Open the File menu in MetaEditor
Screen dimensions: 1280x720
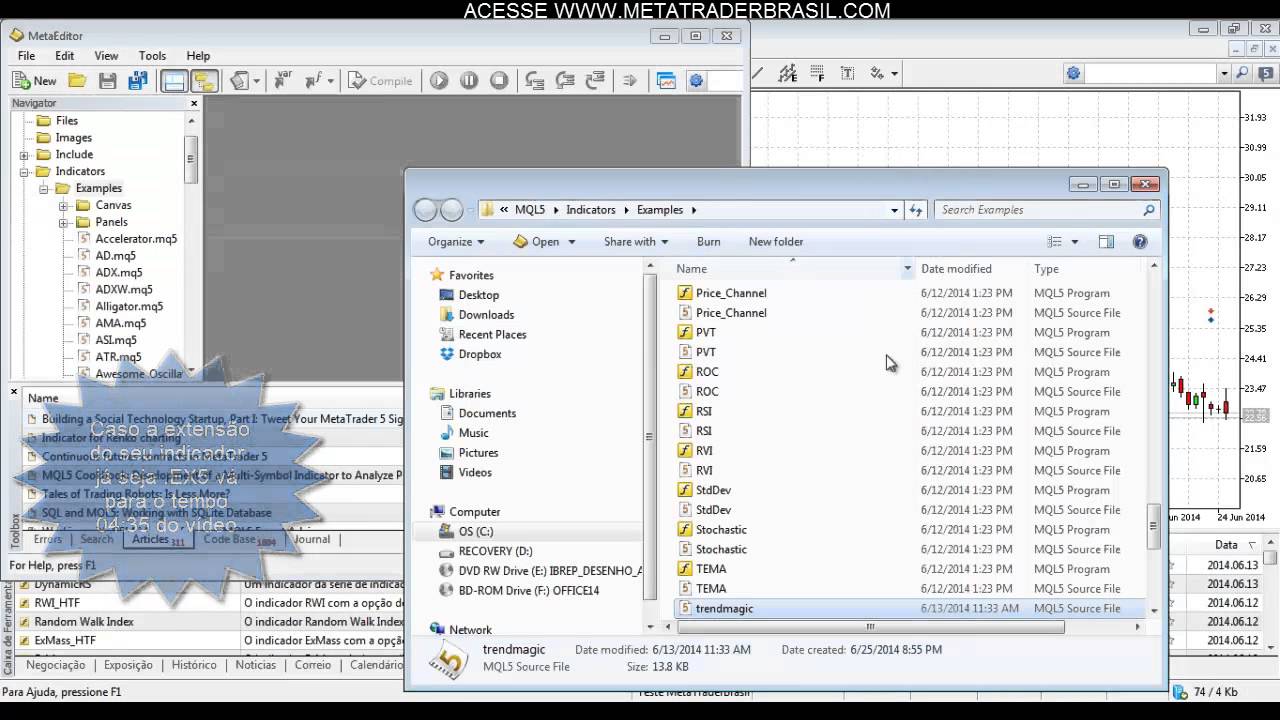point(26,56)
